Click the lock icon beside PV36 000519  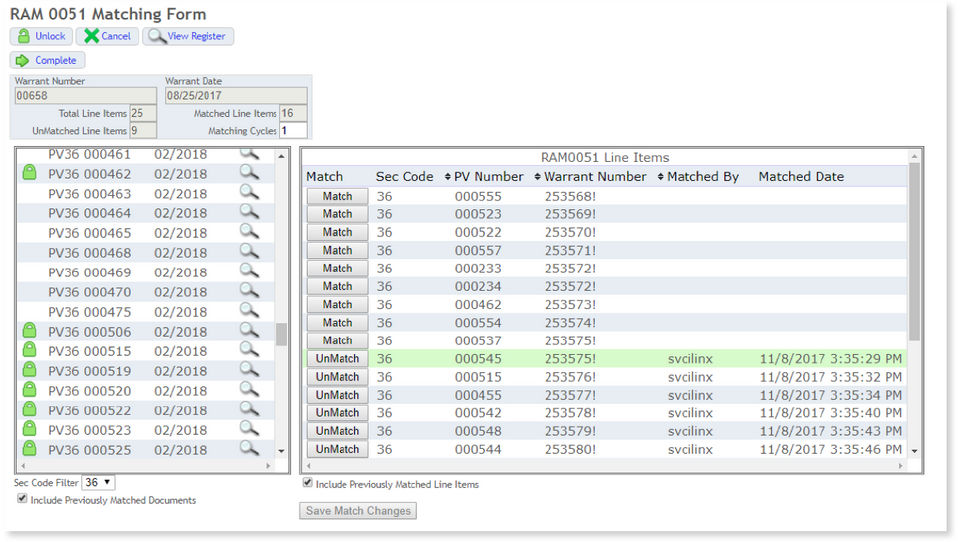pos(30,371)
